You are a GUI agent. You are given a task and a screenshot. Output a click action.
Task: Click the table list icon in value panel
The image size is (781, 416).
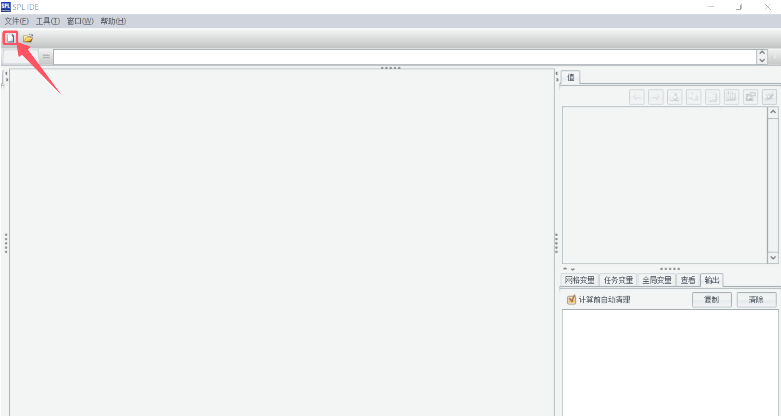pyautogui.click(x=712, y=97)
